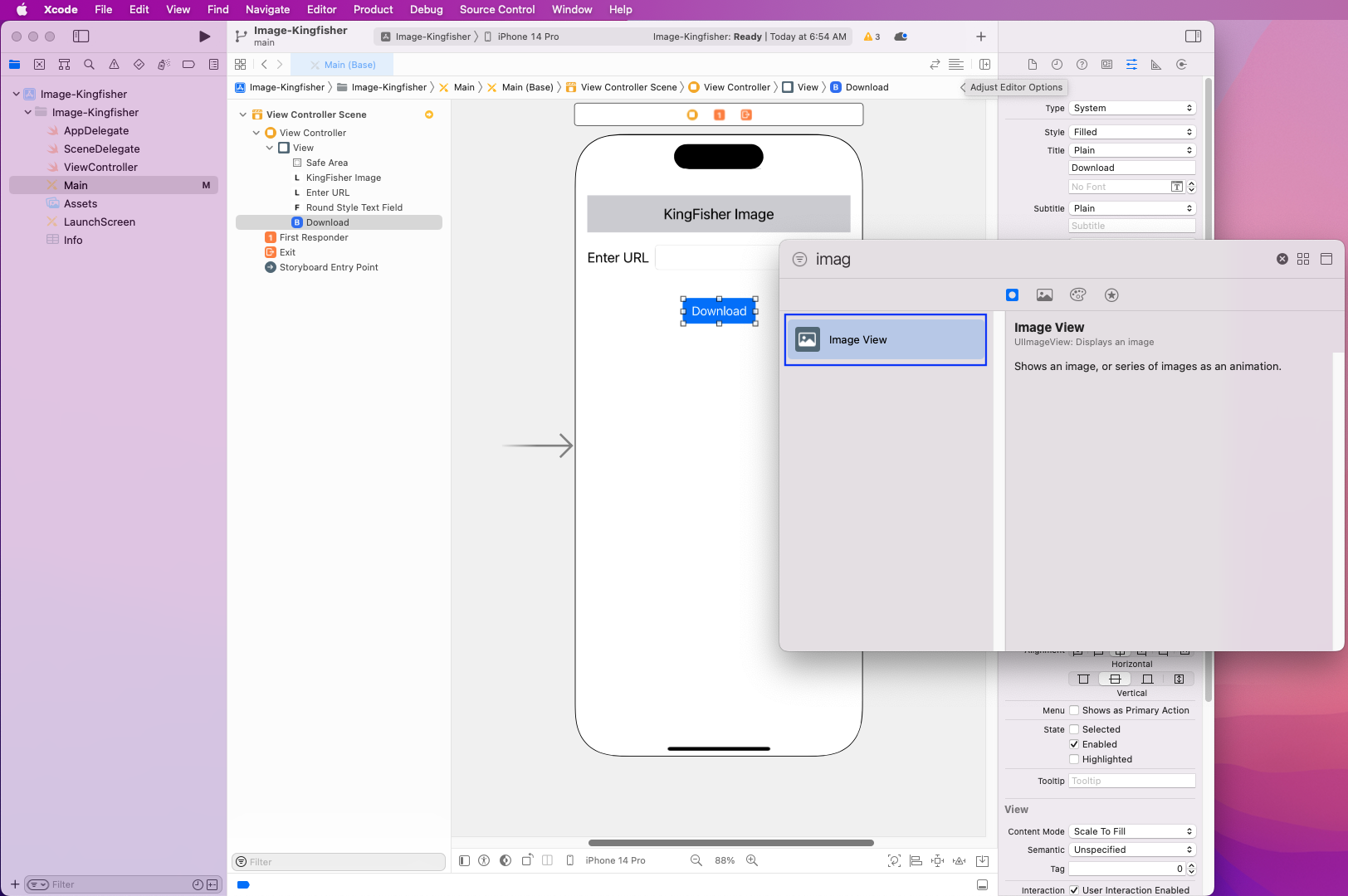Show the Size inspector ruler icon
Screen dimensions: 1348x896
pyautogui.click(x=1156, y=65)
